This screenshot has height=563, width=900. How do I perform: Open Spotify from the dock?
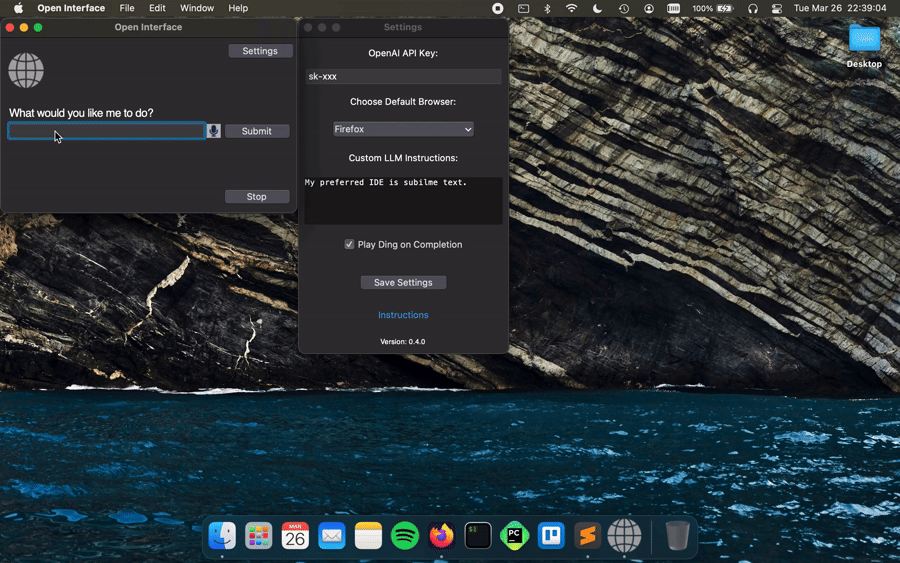405,536
